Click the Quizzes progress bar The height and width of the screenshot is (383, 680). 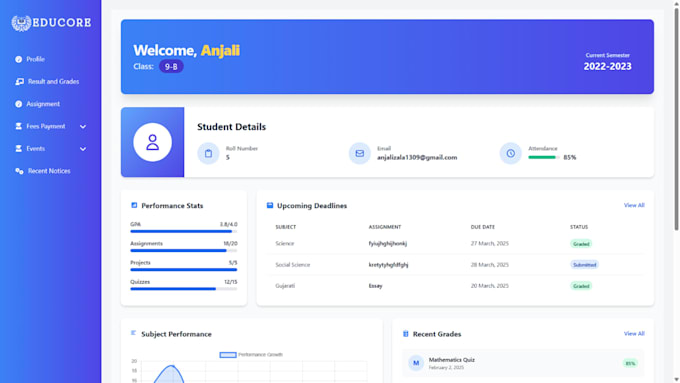pyautogui.click(x=183, y=289)
